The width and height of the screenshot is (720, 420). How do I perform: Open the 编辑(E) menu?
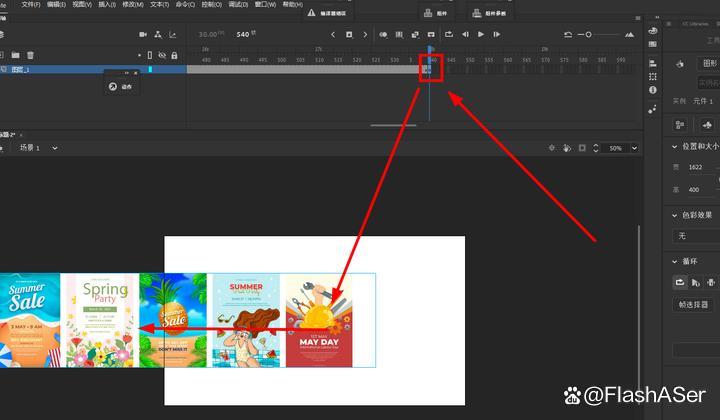click(56, 4)
